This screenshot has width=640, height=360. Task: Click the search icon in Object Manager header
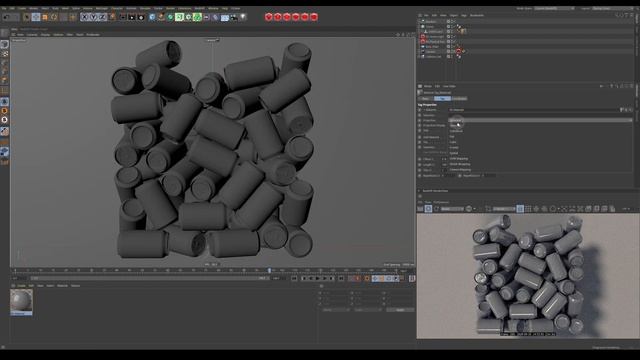pyautogui.click(x=616, y=16)
